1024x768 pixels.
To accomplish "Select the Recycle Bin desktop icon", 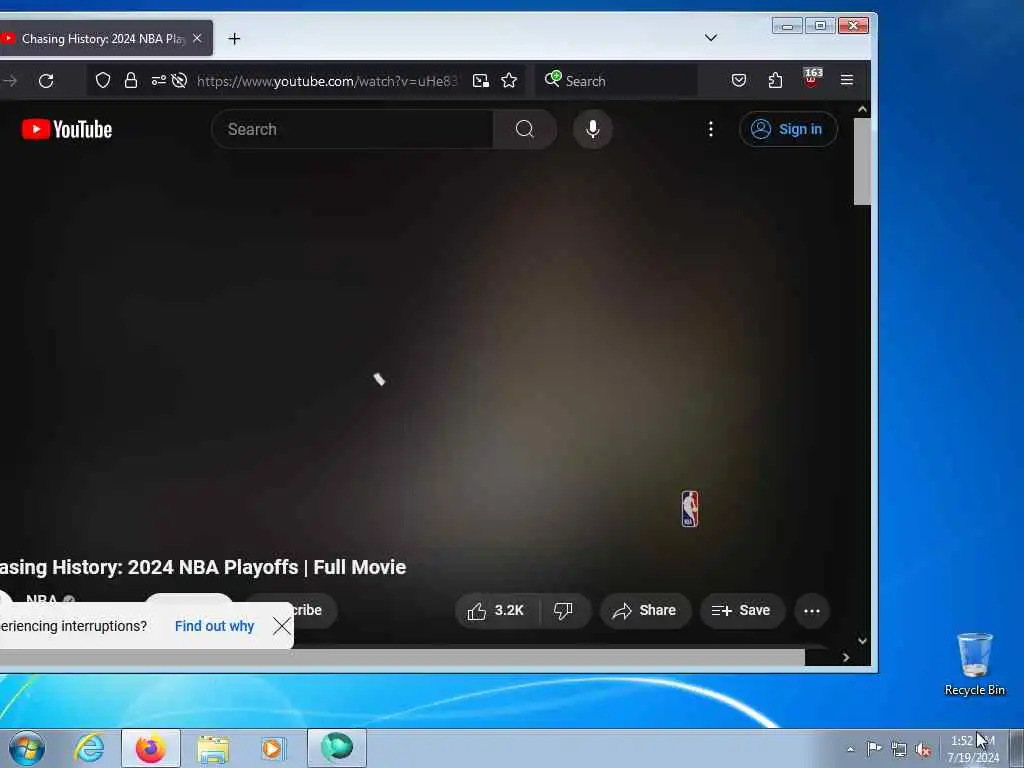I will [974, 664].
